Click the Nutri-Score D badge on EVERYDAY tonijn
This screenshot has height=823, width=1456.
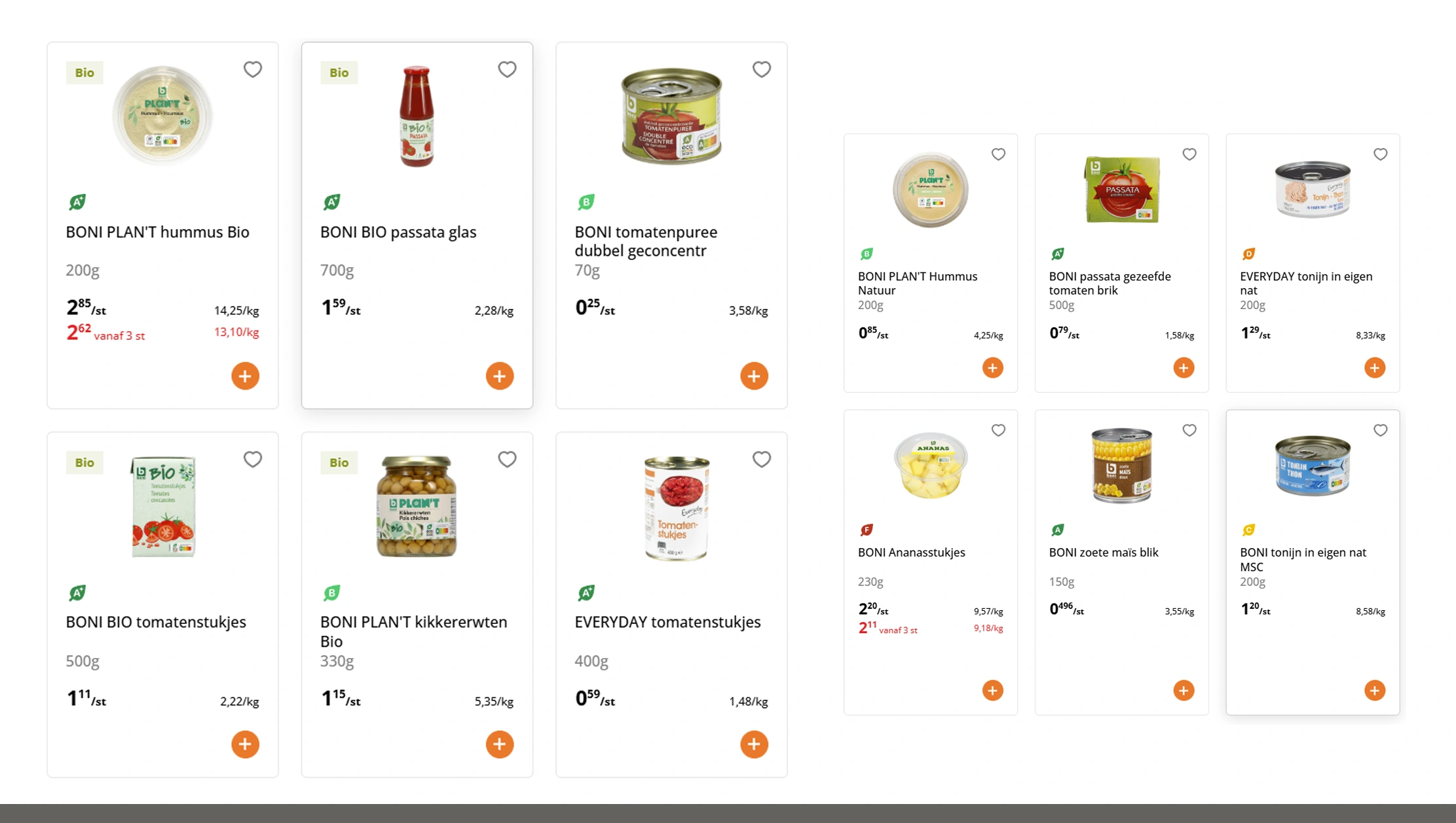(x=1248, y=254)
